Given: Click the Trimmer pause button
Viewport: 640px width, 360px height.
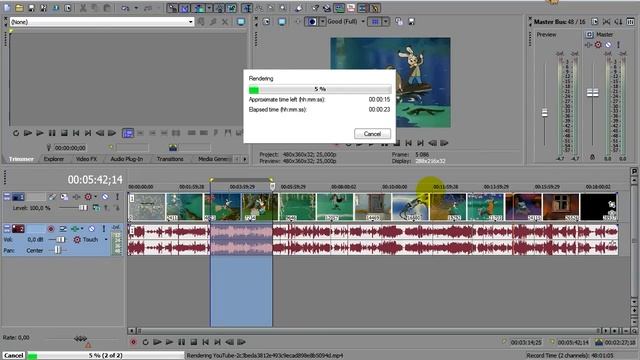Looking at the screenshot, I should 52,133.
